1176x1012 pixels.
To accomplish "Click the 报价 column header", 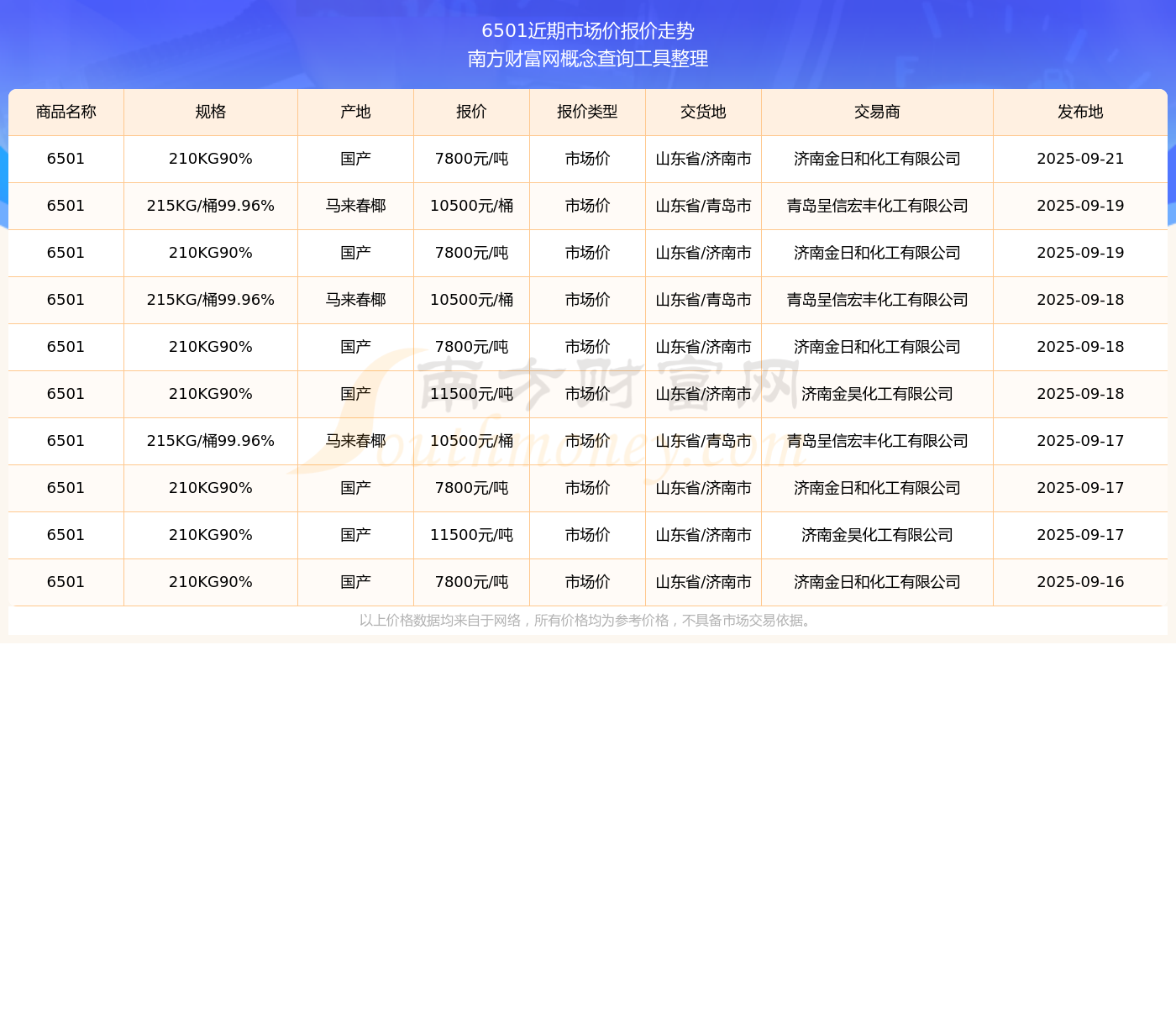I will (471, 112).
